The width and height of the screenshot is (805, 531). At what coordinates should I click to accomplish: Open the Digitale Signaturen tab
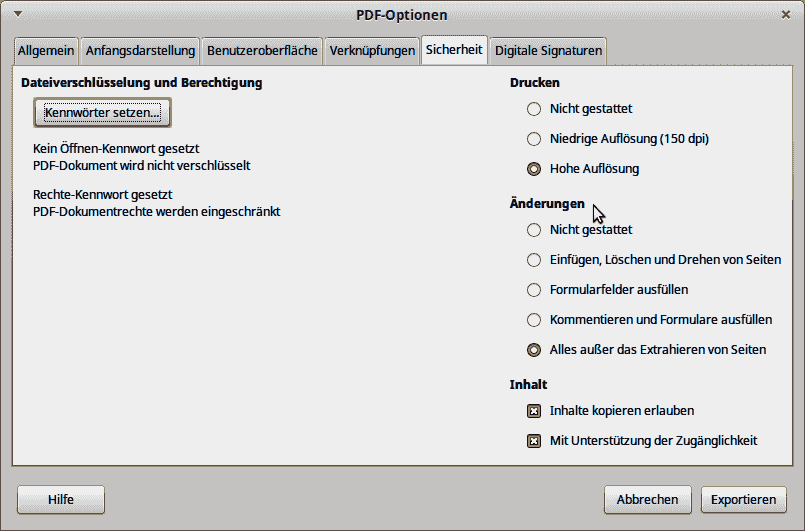coord(548,51)
